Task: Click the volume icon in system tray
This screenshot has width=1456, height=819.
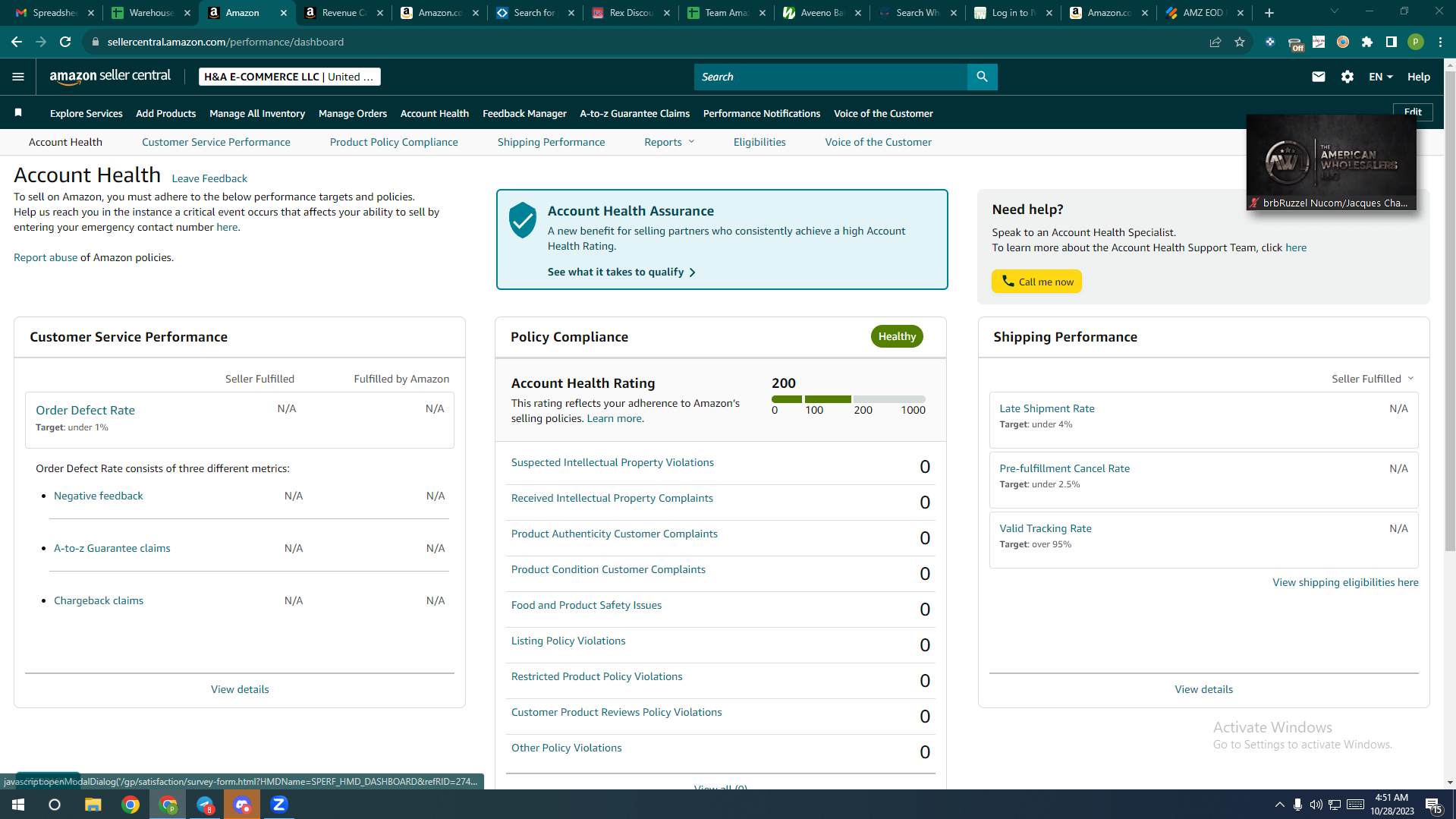Action: point(1316,805)
